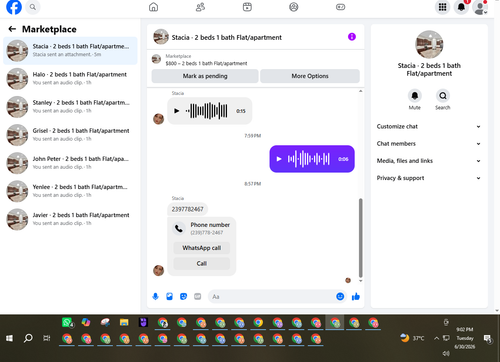The image size is (500, 362).
Task: Mute the conversation with the bell icon
Action: (x=415, y=96)
